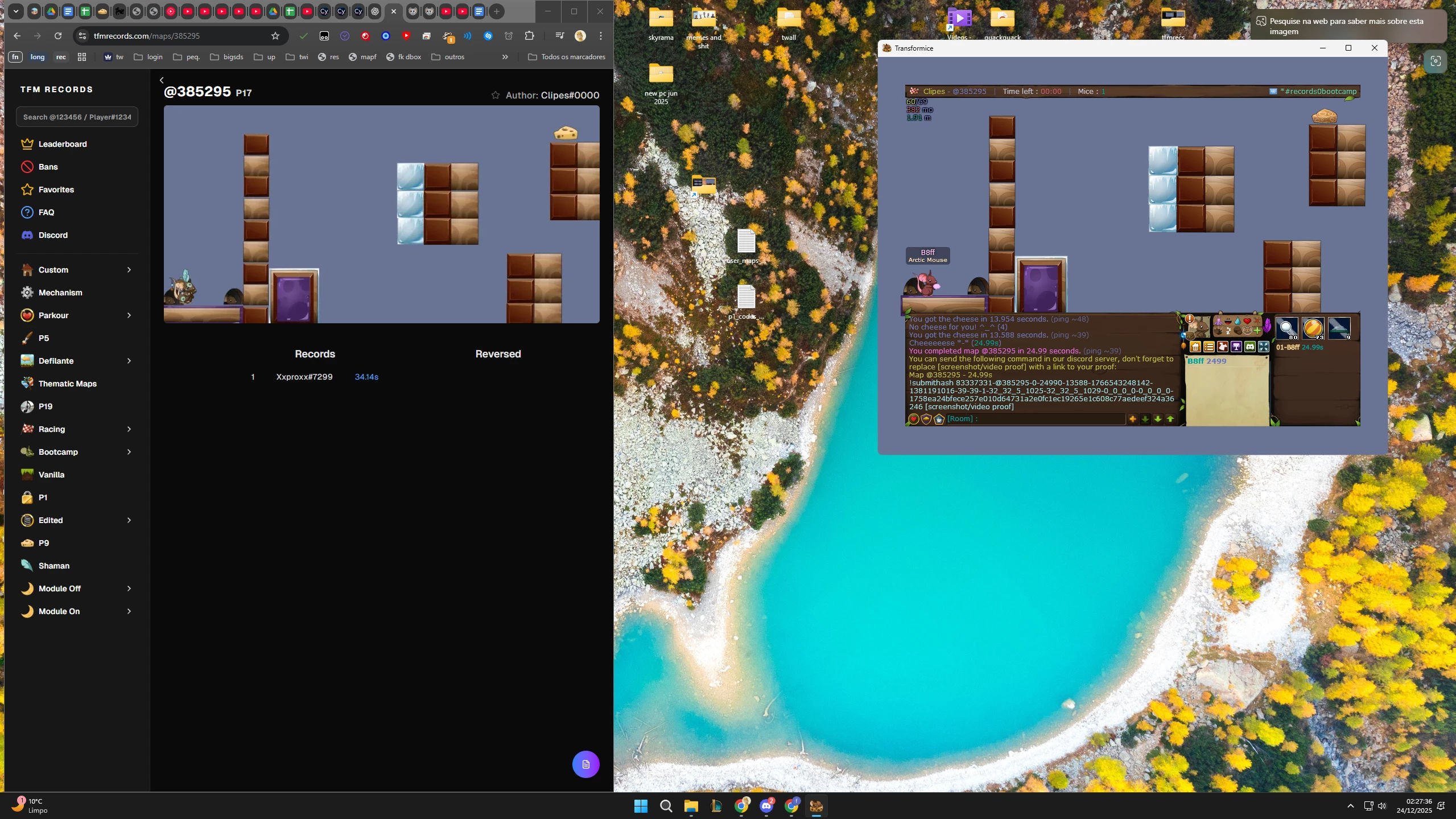Open the Discord link in TFM Records sidebar
Screen dimensions: 1456x819
pos(77,235)
